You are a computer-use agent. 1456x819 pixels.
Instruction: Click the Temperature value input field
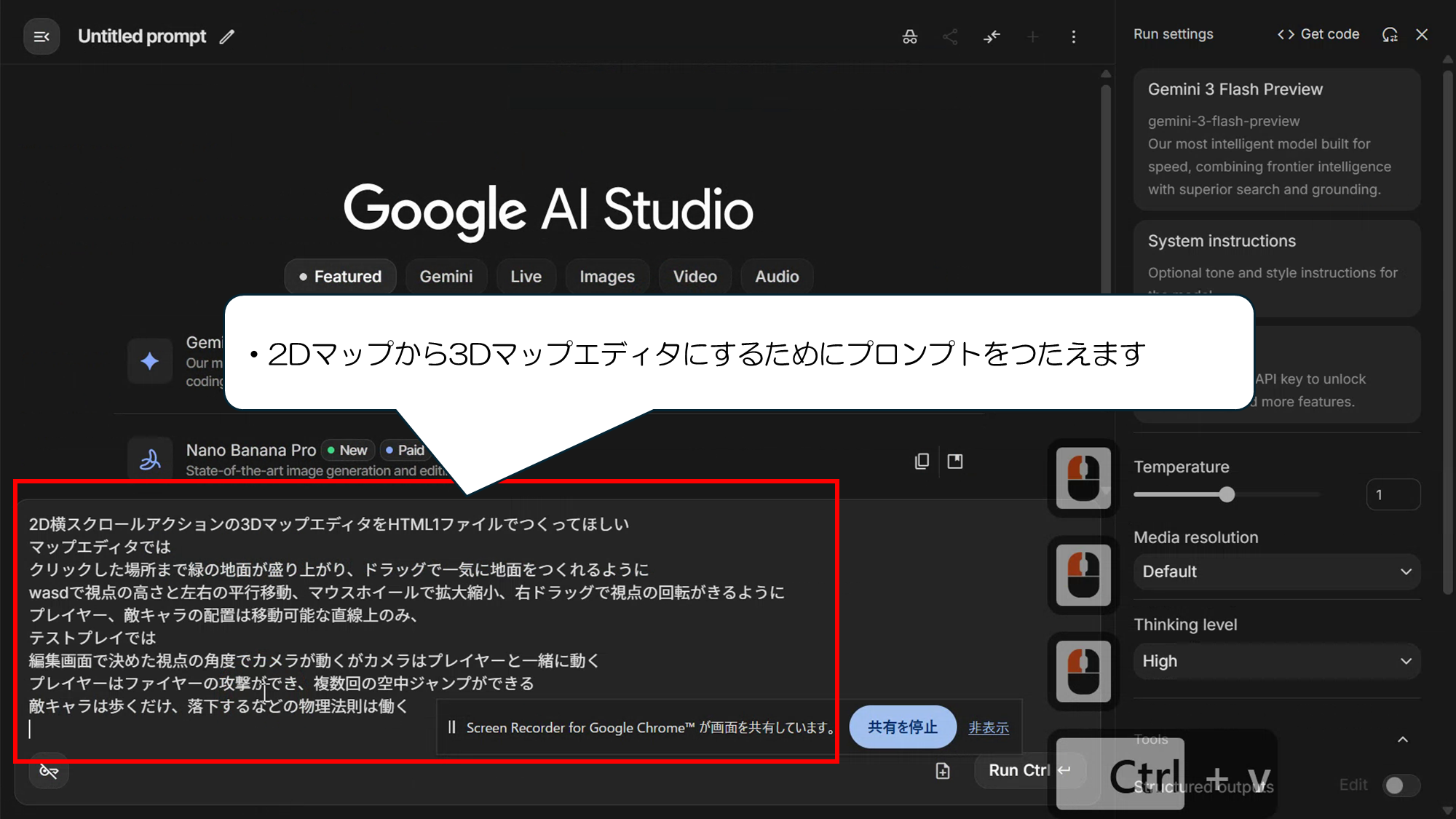(x=1392, y=495)
